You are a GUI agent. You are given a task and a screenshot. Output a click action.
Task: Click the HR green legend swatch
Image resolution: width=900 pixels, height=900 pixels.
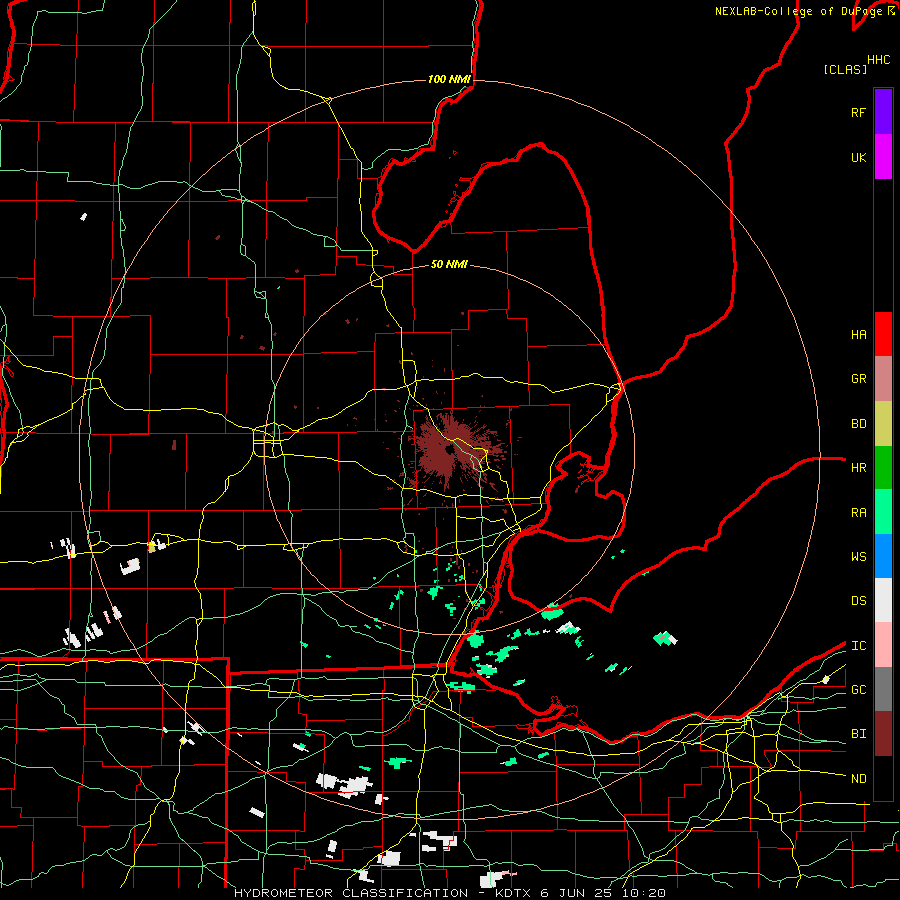883,468
